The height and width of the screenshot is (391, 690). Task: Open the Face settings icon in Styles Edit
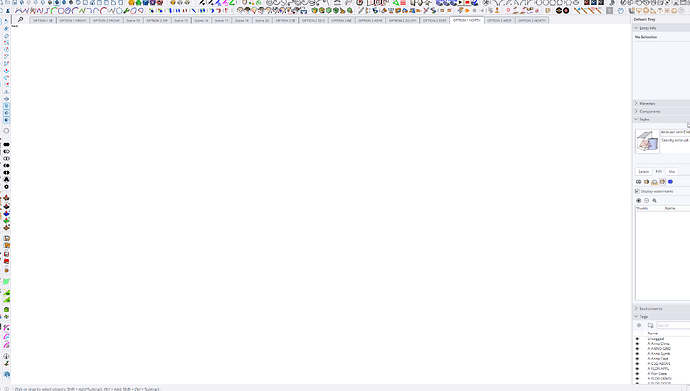tap(646, 182)
